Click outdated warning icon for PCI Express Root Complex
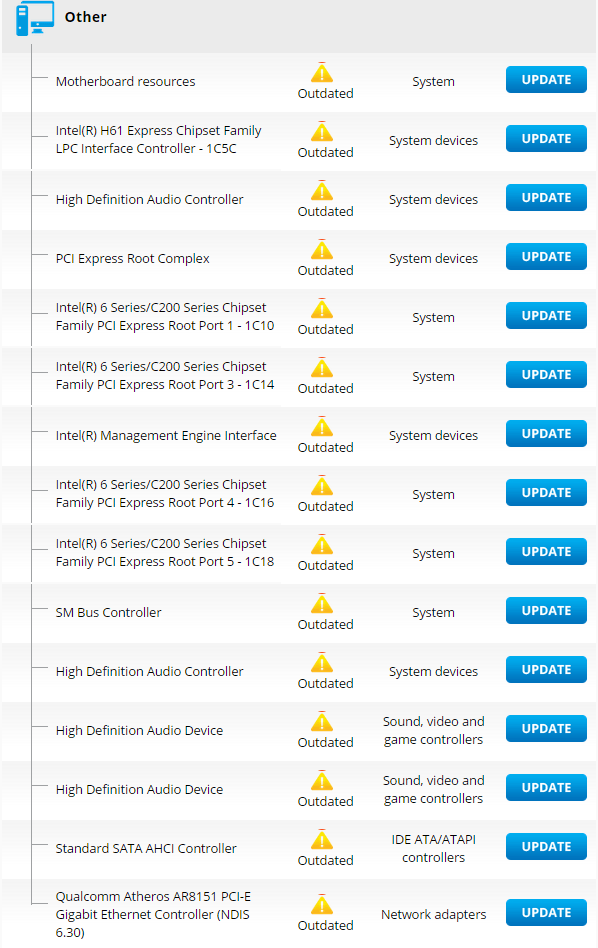Viewport: 598px width, 948px height. 322,250
